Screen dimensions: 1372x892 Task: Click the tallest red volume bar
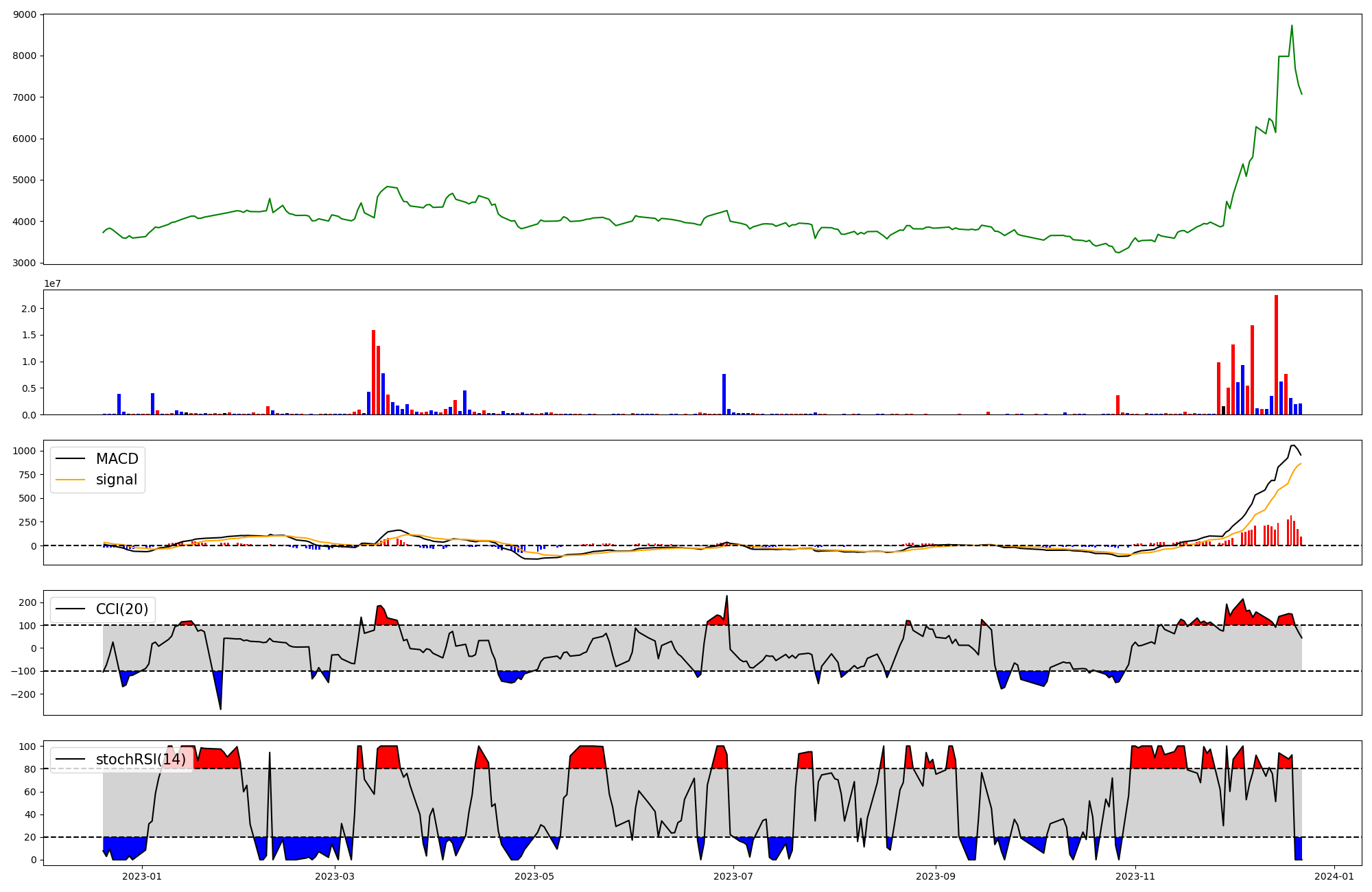tap(1276, 354)
